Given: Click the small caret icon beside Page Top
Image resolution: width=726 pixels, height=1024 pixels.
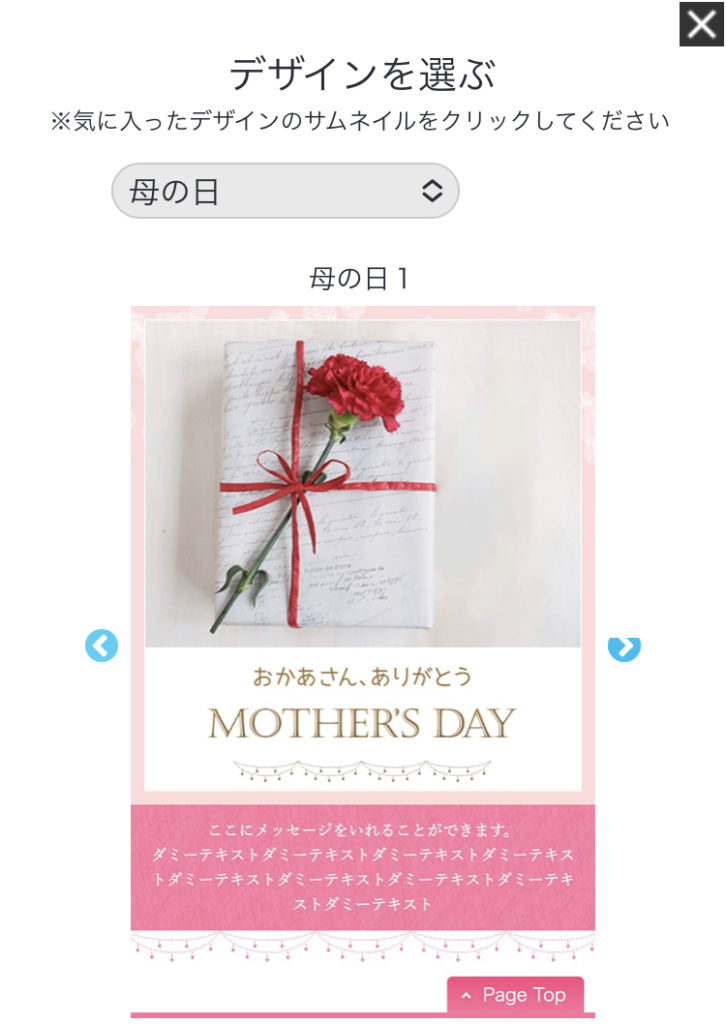Looking at the screenshot, I should pyautogui.click(x=466, y=996).
